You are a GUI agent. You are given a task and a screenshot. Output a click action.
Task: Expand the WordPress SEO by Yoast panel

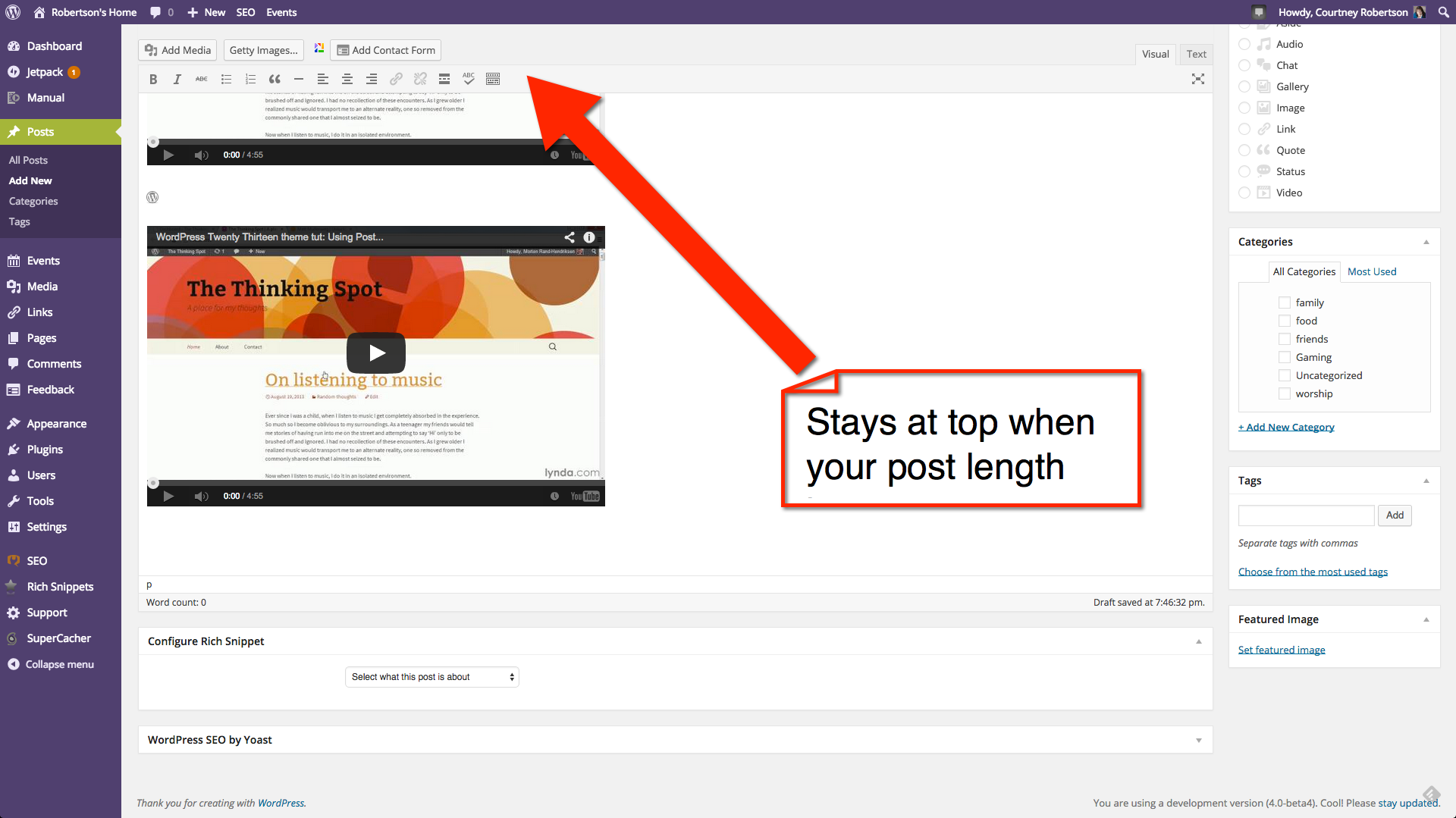1199,740
